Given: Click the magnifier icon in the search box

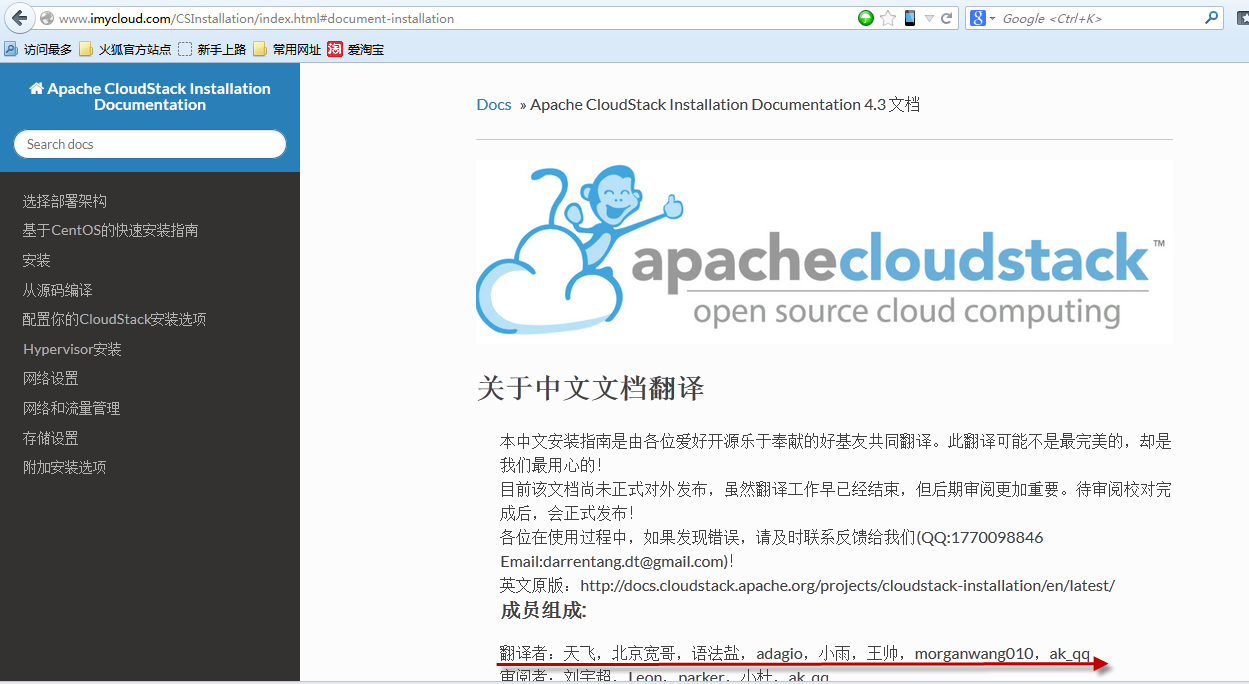Looking at the screenshot, I should [x=1211, y=18].
